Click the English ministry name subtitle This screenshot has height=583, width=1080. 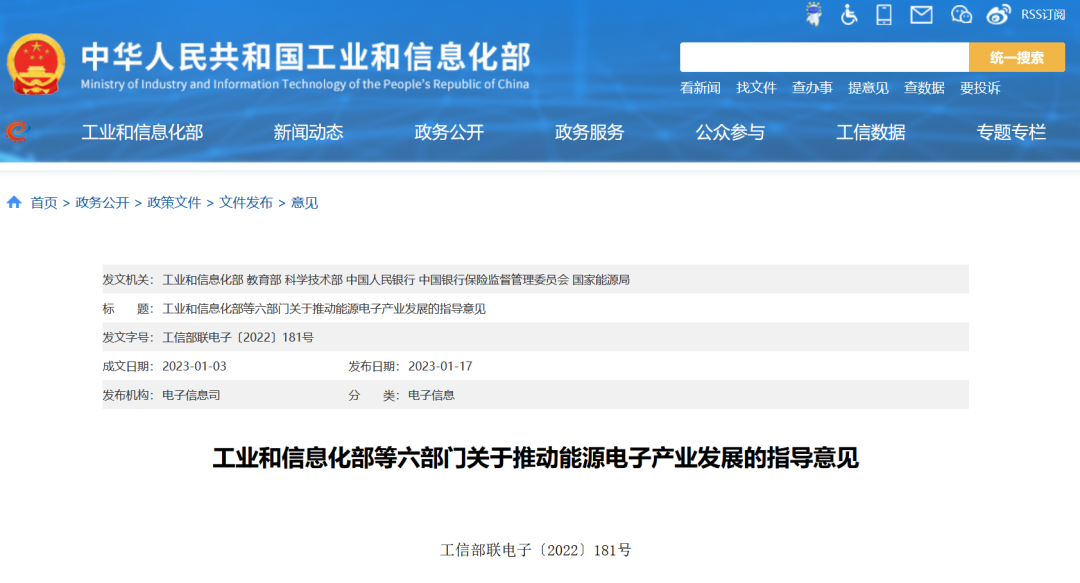[304, 84]
